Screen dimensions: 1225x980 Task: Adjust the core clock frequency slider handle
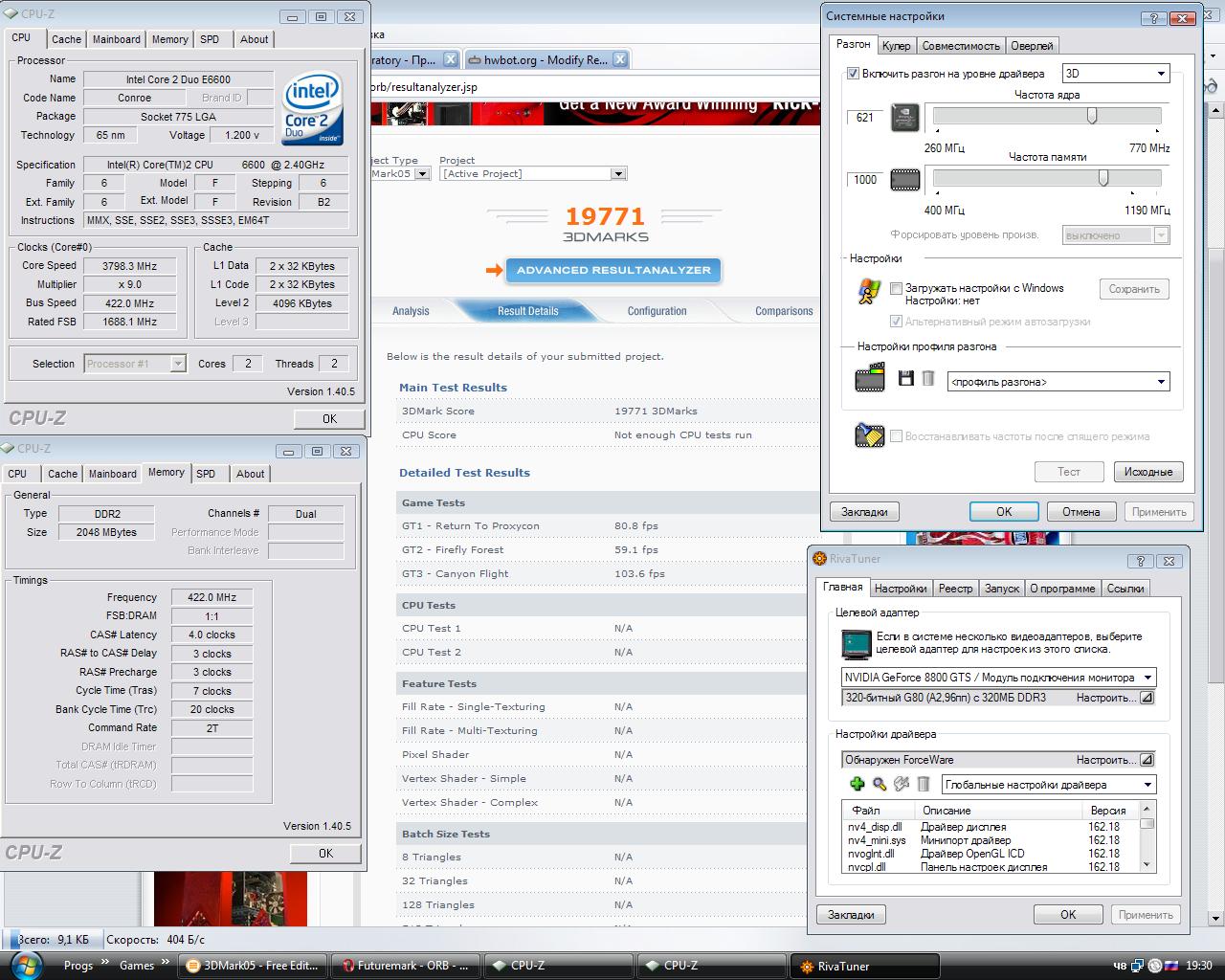click(x=1092, y=116)
